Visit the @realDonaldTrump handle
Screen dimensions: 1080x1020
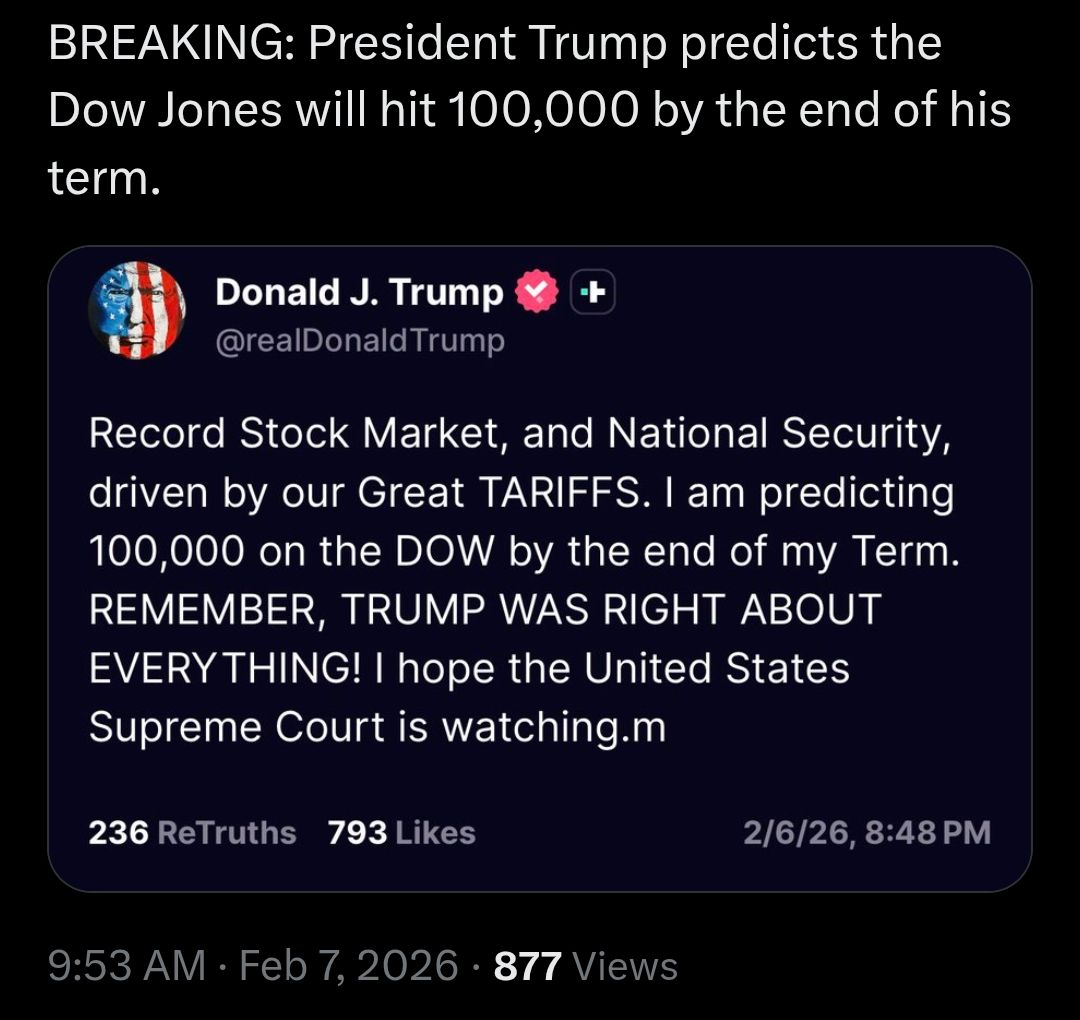[360, 341]
